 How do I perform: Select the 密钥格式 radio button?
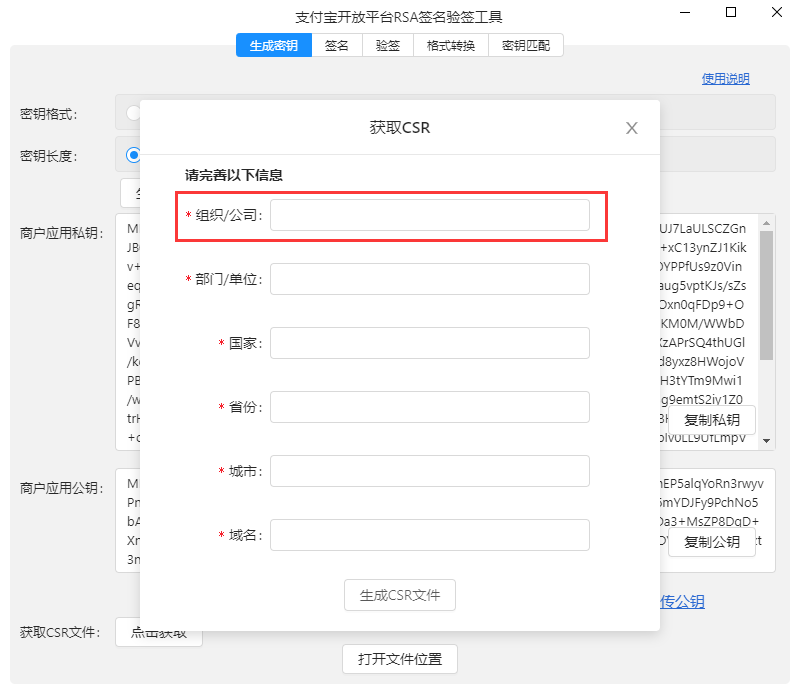133,113
